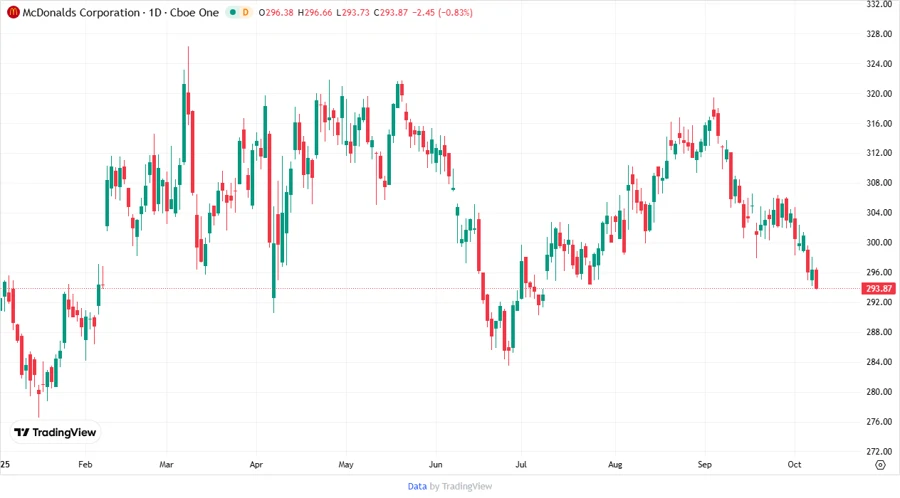
Task: Click the 332.00 price axis label
Action: 879,4
